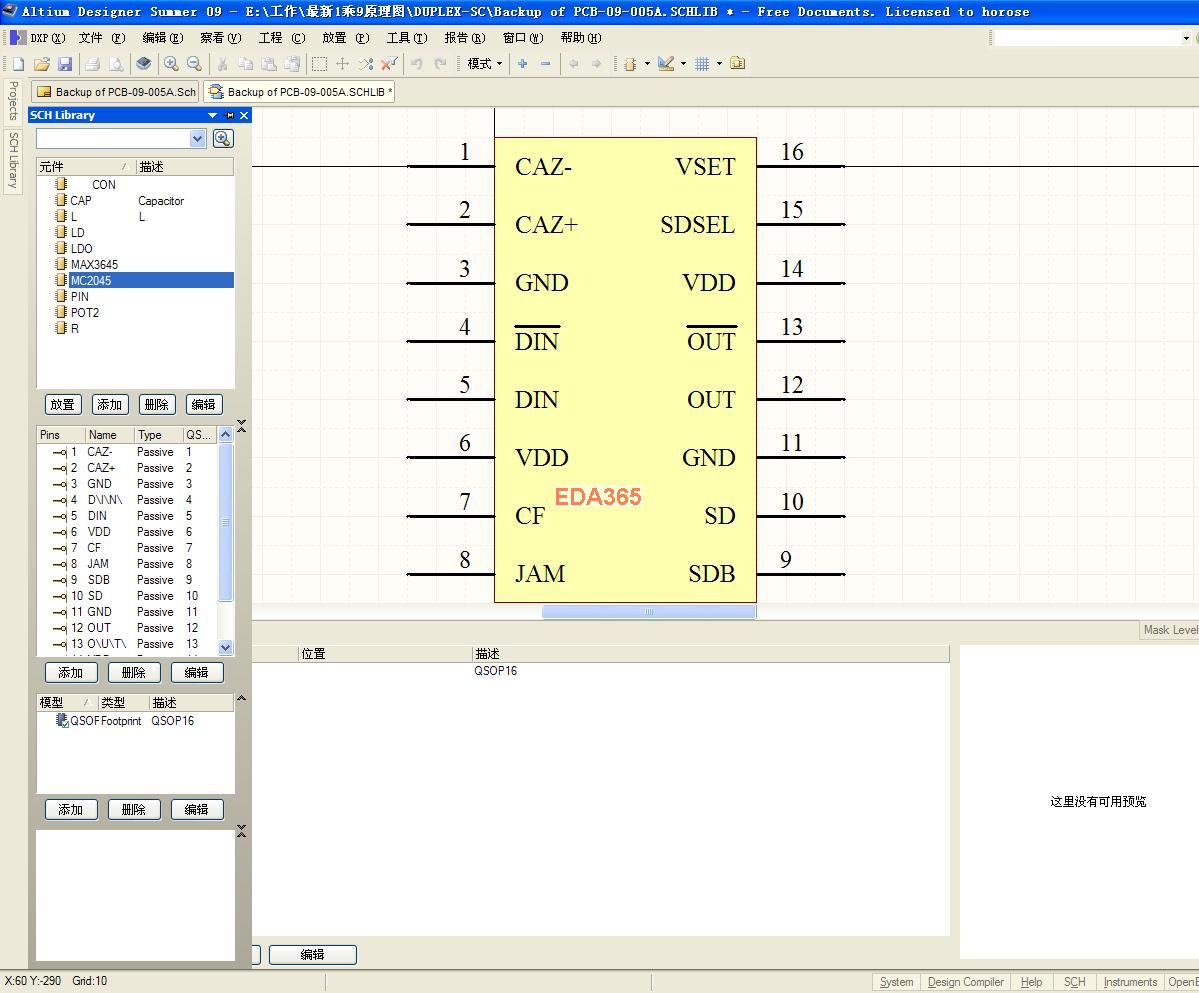This screenshot has width=1199, height=993.
Task: Click the grid settings toolbar icon
Action: 702,64
